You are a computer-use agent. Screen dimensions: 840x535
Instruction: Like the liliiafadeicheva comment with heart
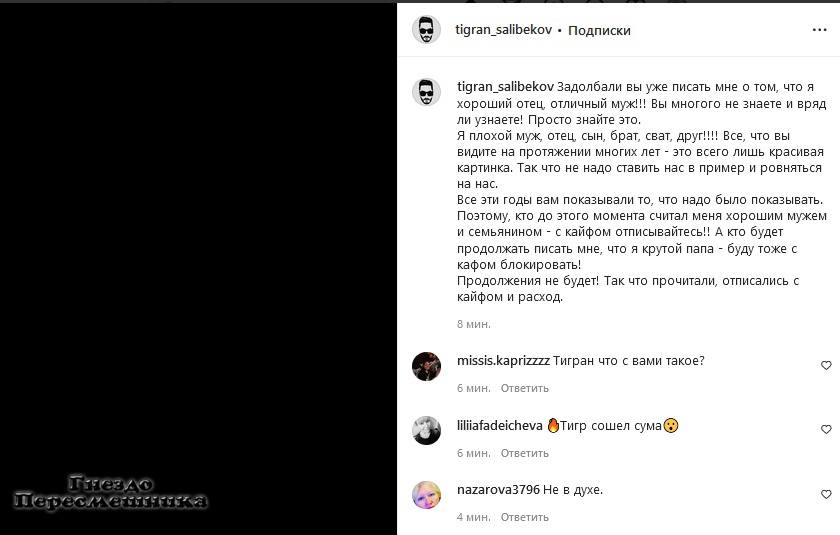click(x=826, y=429)
